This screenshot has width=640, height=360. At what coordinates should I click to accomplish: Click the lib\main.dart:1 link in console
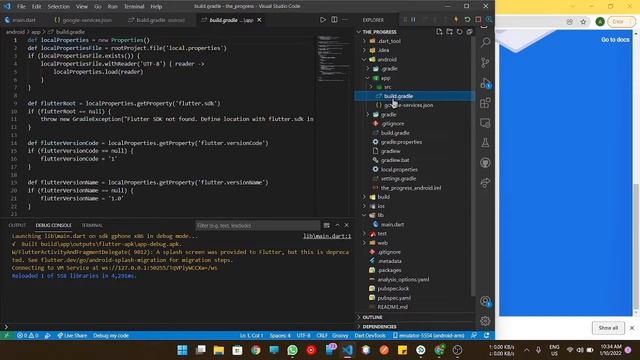[327, 236]
